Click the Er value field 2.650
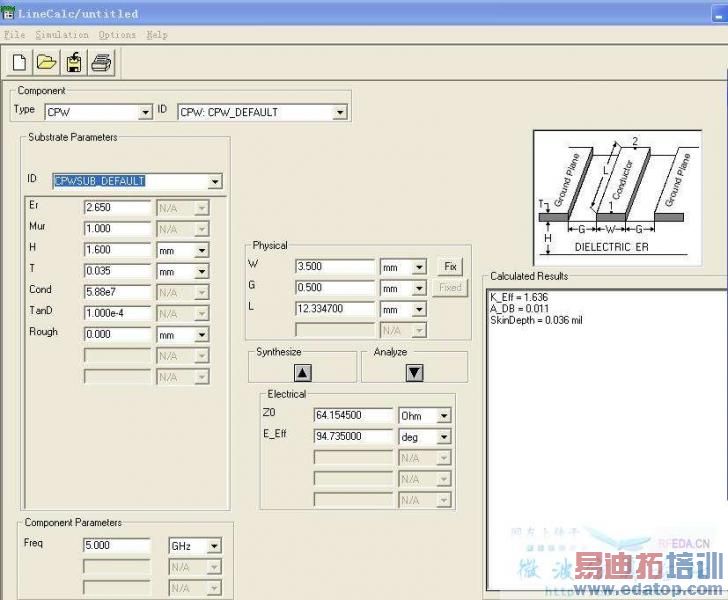Viewport: 728px width, 600px height. point(117,208)
